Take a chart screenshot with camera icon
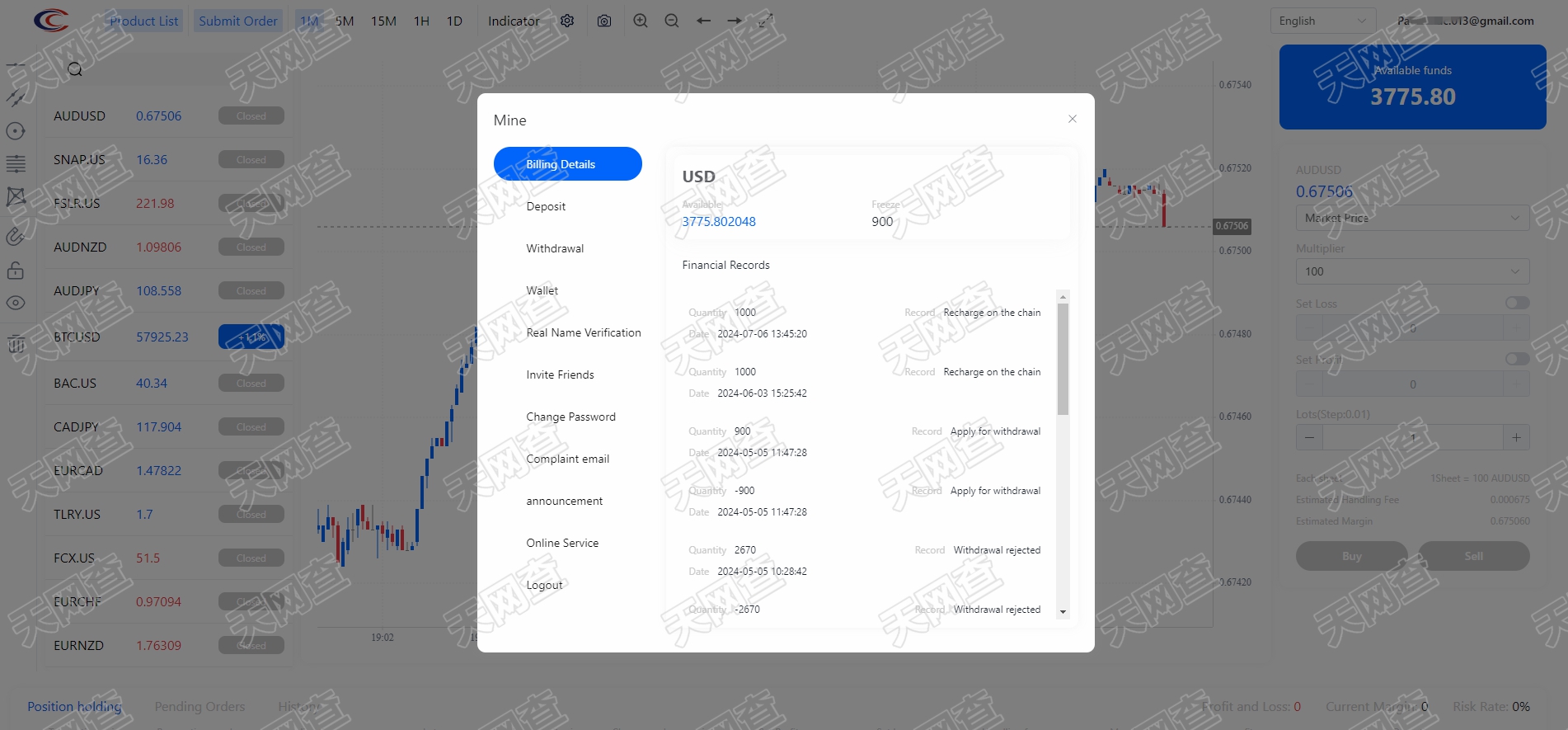This screenshot has height=730, width=1568. (x=604, y=21)
